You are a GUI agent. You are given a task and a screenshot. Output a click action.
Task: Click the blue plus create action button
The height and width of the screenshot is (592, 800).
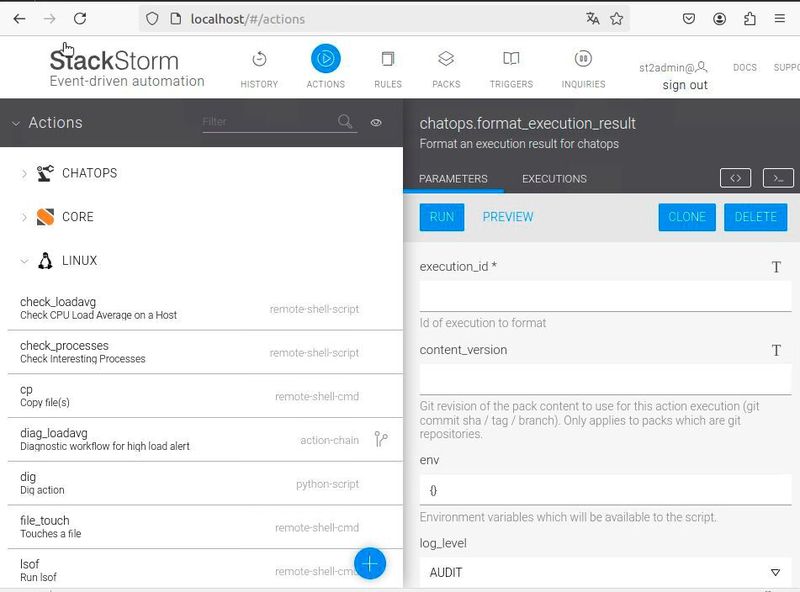pyautogui.click(x=370, y=563)
